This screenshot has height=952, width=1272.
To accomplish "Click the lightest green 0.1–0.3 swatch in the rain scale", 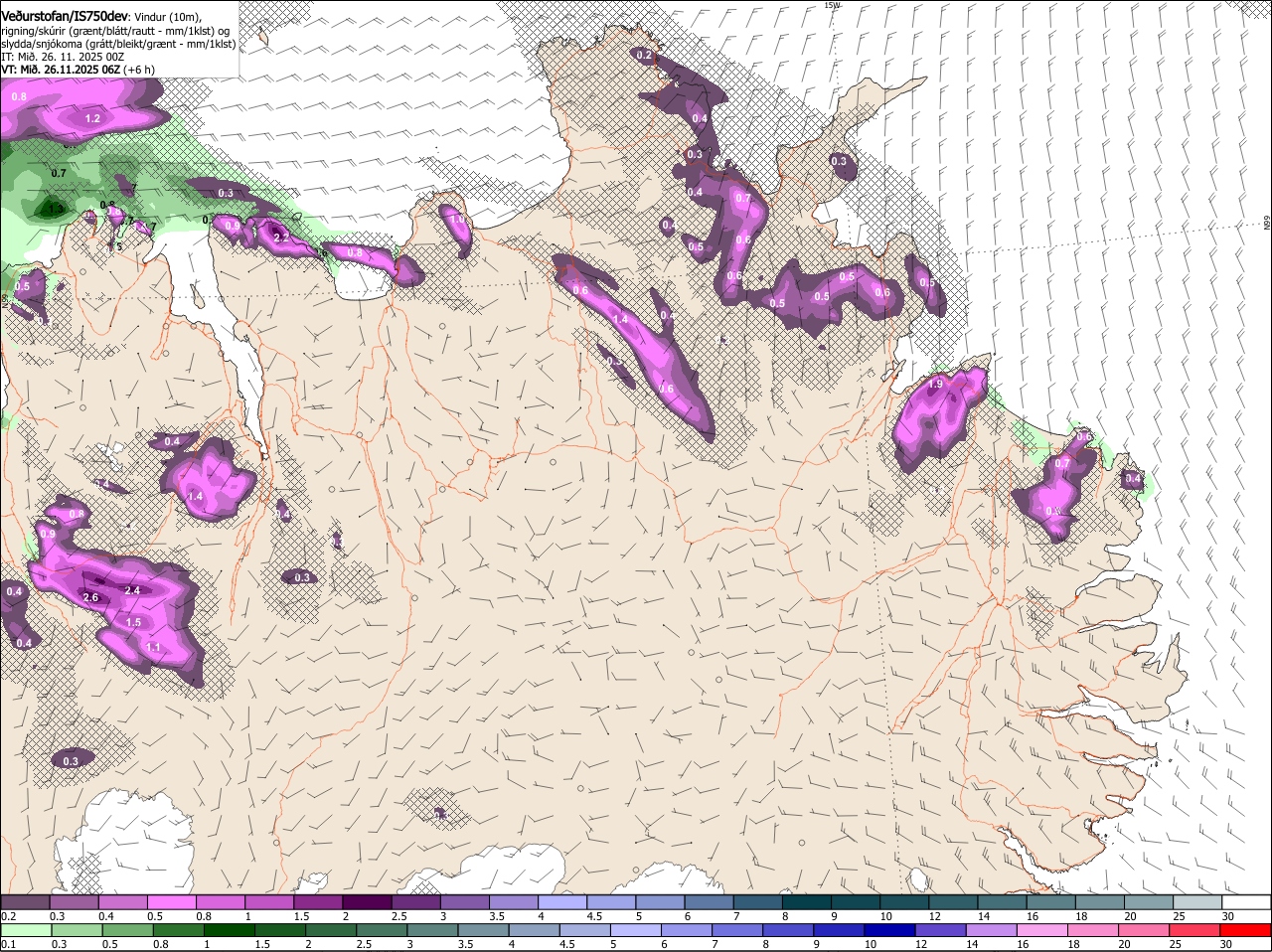I will [24, 929].
